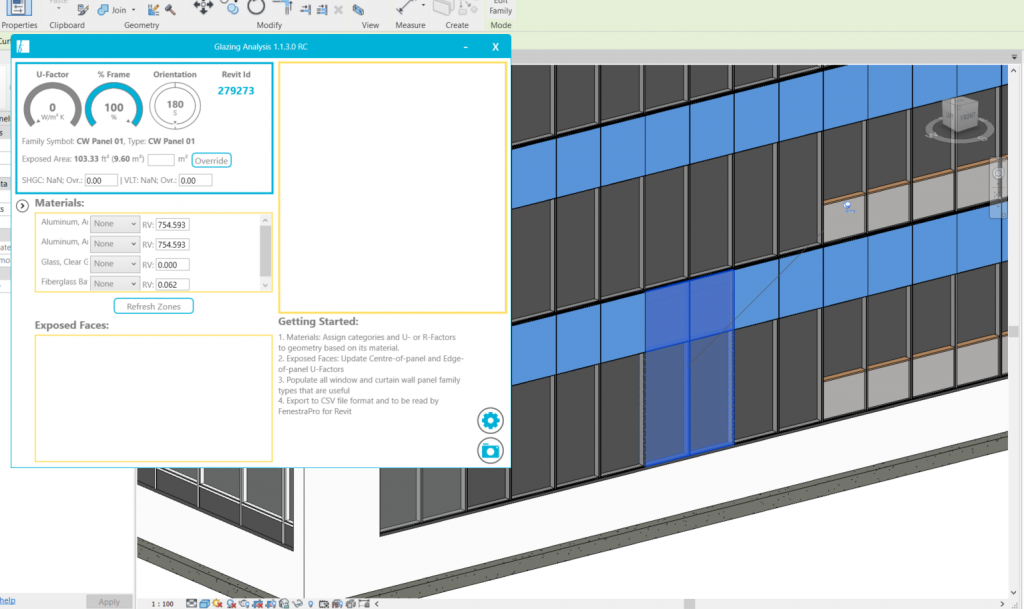Collapse view control bar chevron
The height and width of the screenshot is (609, 1024).
point(376,604)
